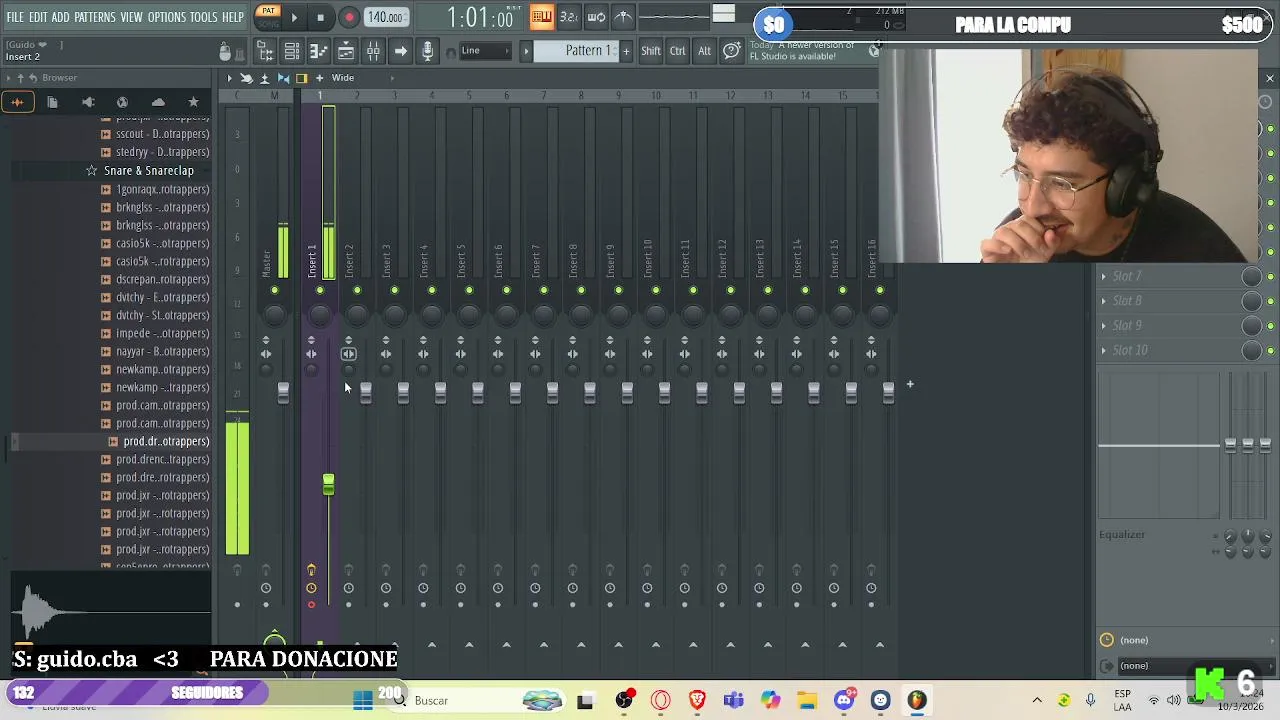
Task: Click the Stop playback button
Action: 320,17
